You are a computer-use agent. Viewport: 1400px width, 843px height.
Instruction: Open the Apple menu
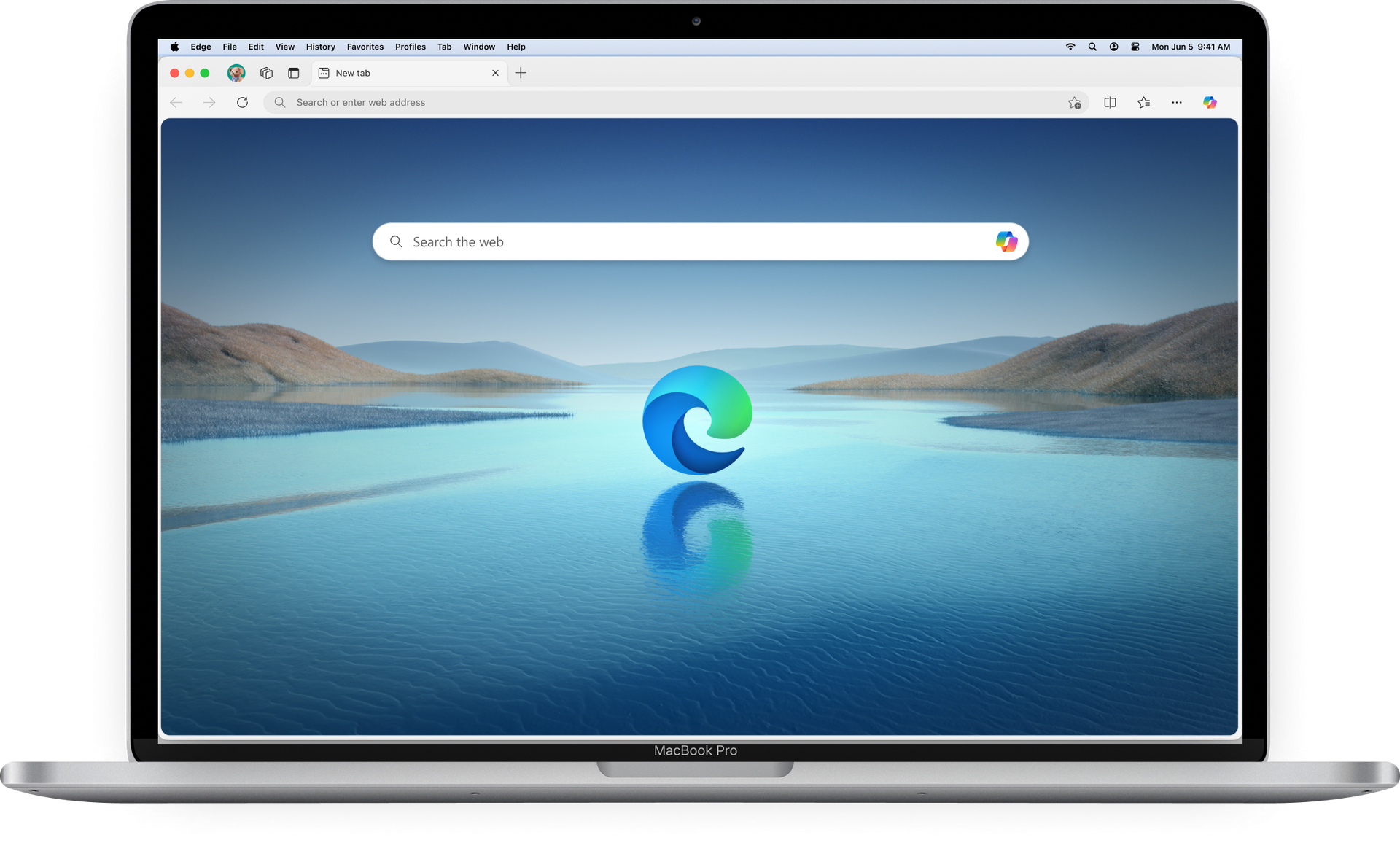tap(175, 47)
